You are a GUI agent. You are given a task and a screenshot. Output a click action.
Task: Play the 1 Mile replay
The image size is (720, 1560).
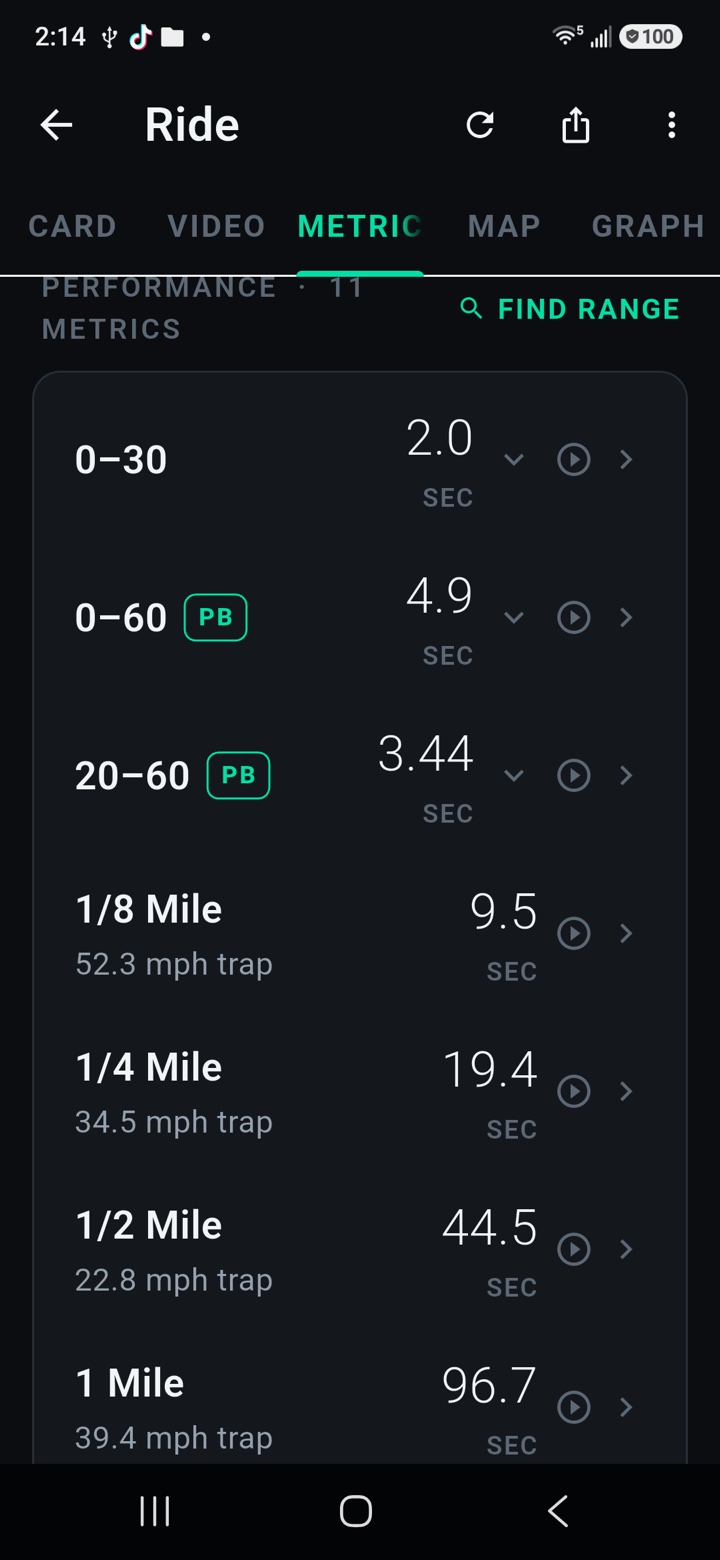click(x=573, y=1407)
